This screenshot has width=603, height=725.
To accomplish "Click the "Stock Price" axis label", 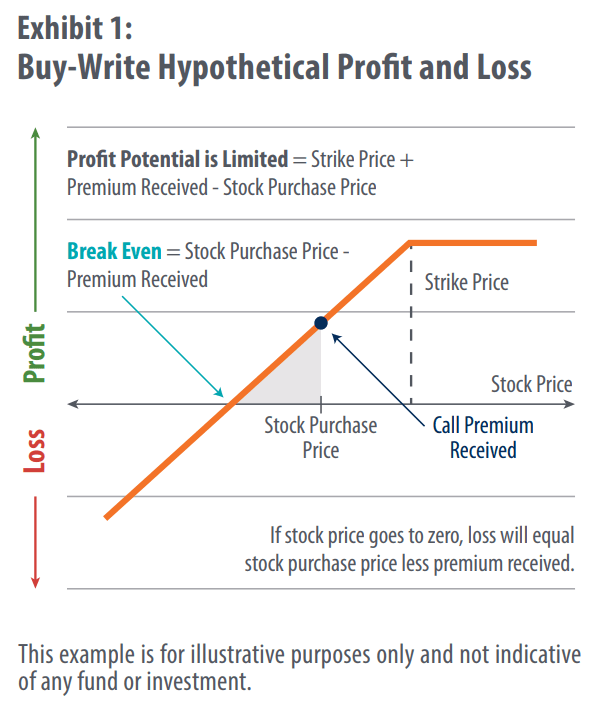I will click(531, 384).
